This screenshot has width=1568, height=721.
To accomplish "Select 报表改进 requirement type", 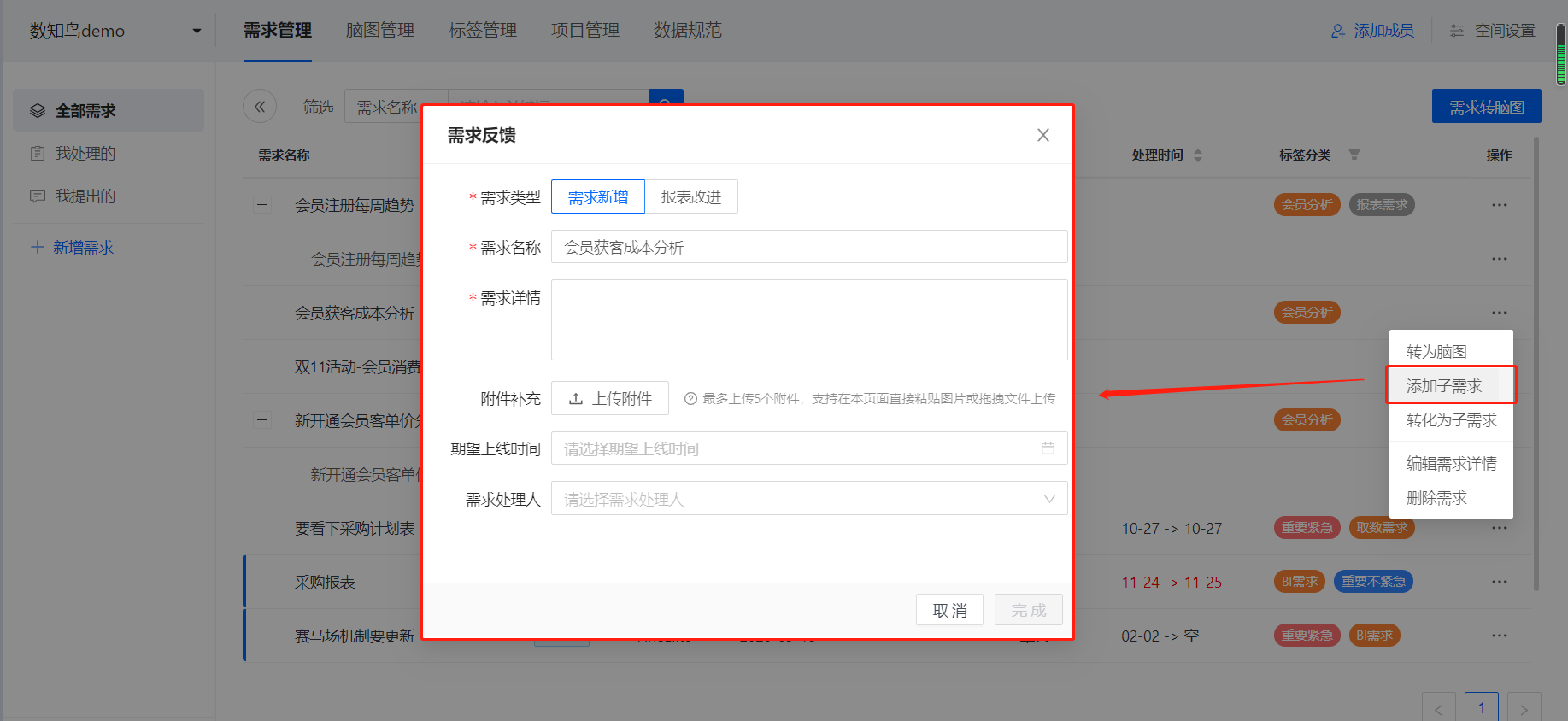I will (x=691, y=197).
